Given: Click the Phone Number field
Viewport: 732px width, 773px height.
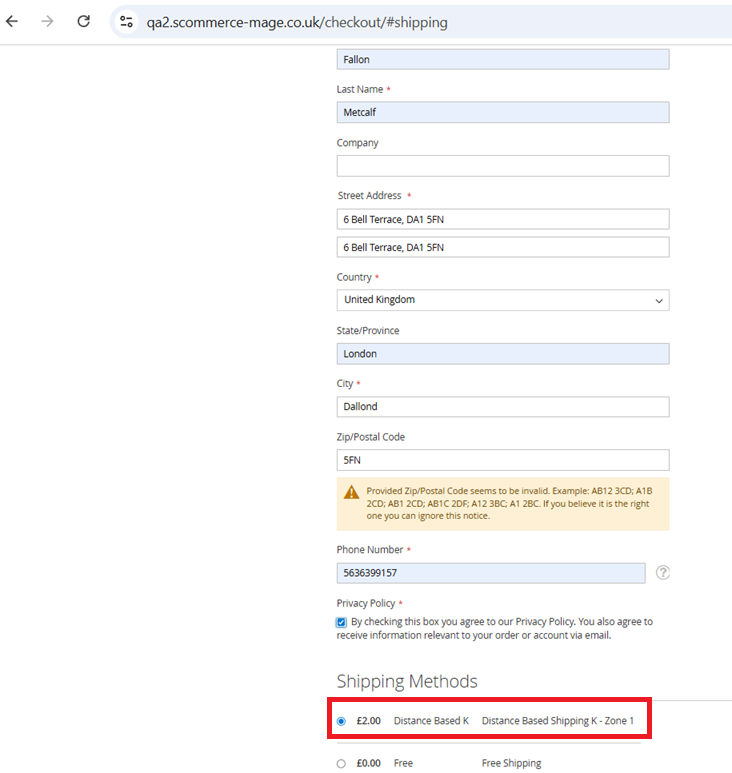Looking at the screenshot, I should [490, 573].
